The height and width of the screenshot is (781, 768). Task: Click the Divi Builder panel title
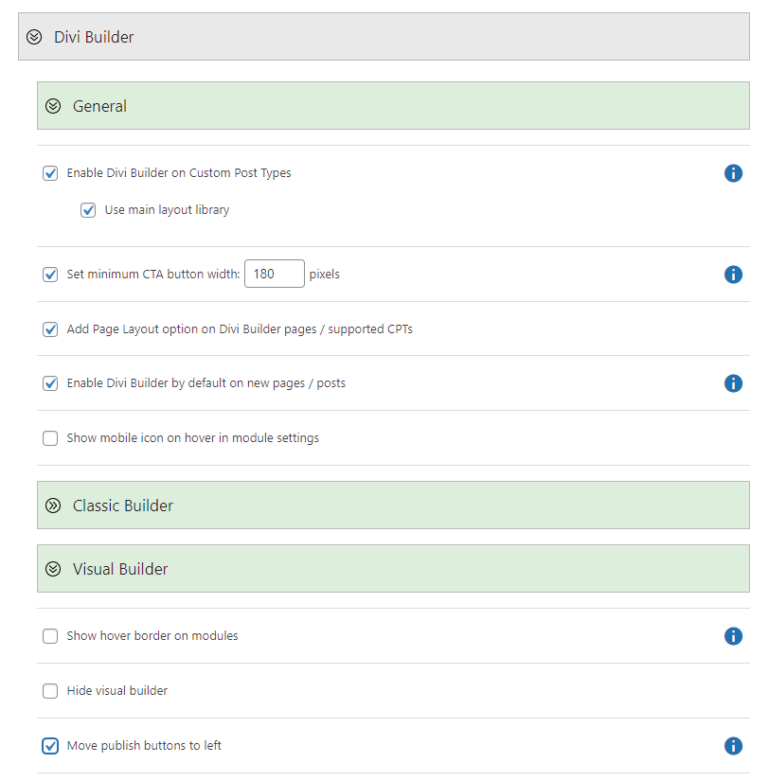point(94,37)
